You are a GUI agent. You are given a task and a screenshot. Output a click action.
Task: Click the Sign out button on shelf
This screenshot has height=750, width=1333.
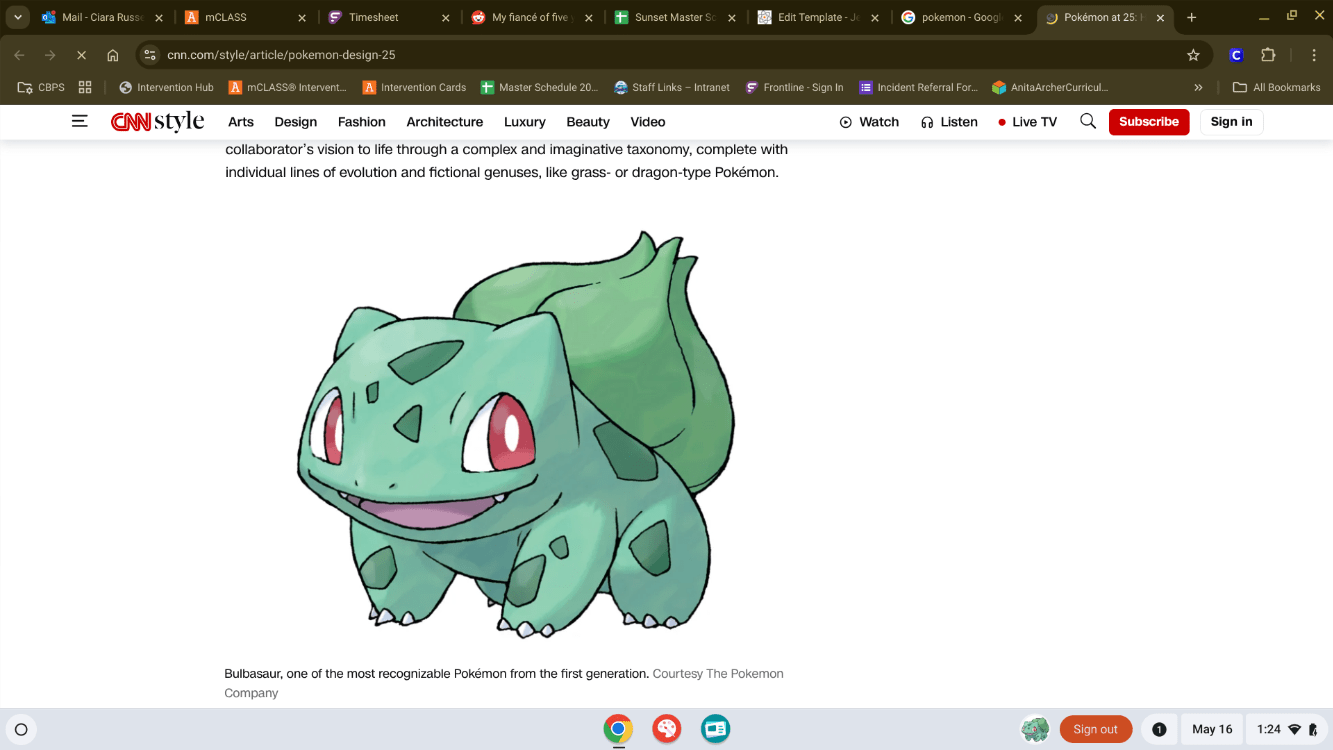point(1096,729)
